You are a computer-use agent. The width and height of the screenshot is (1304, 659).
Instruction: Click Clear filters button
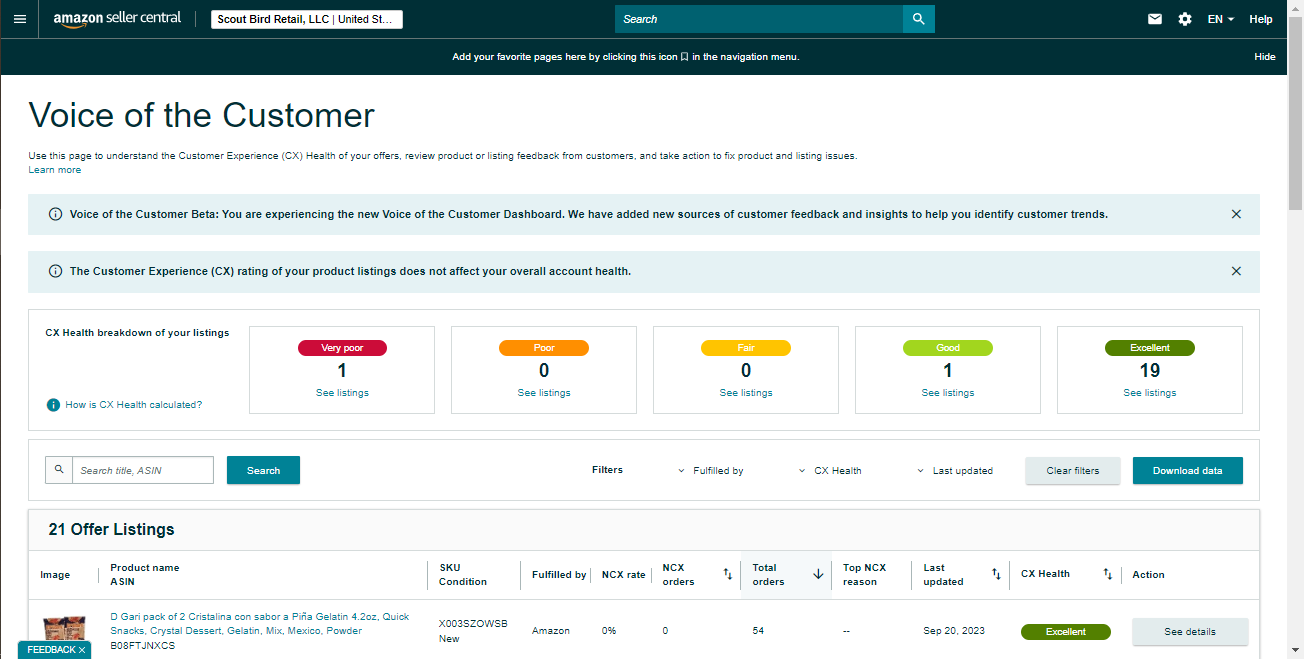[1073, 470]
